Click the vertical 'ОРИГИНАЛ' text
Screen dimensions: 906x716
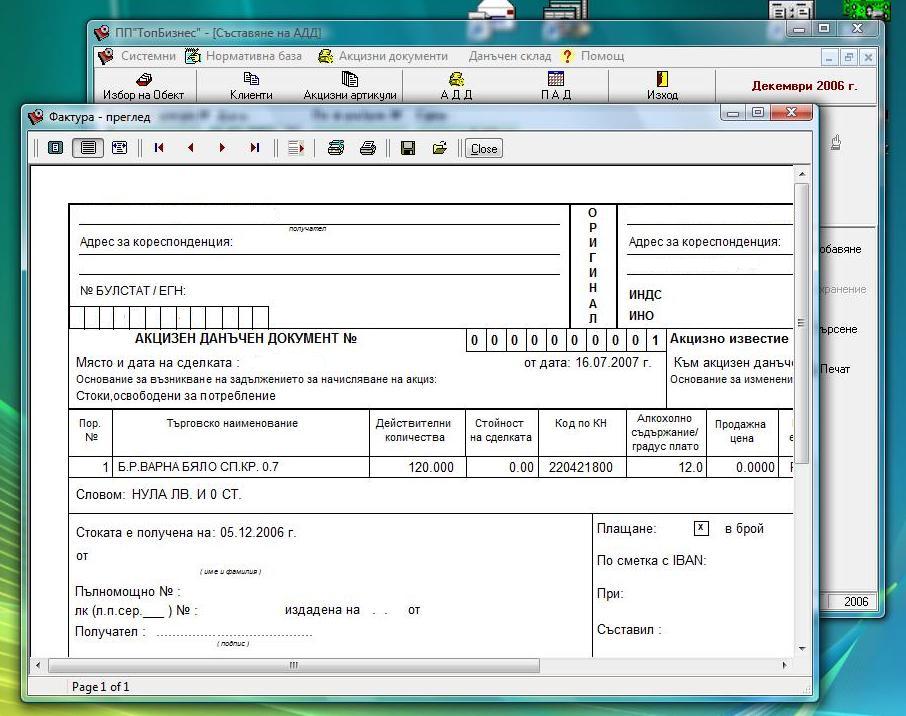593,266
